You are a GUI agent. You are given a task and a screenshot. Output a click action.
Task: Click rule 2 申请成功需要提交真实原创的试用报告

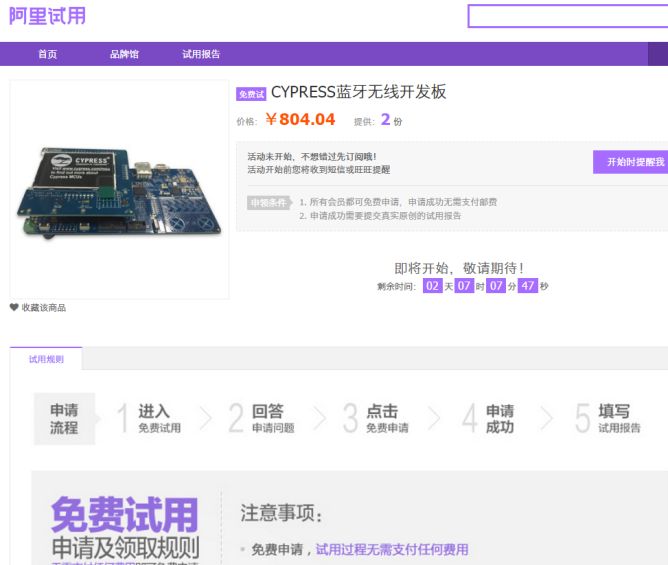[380, 216]
